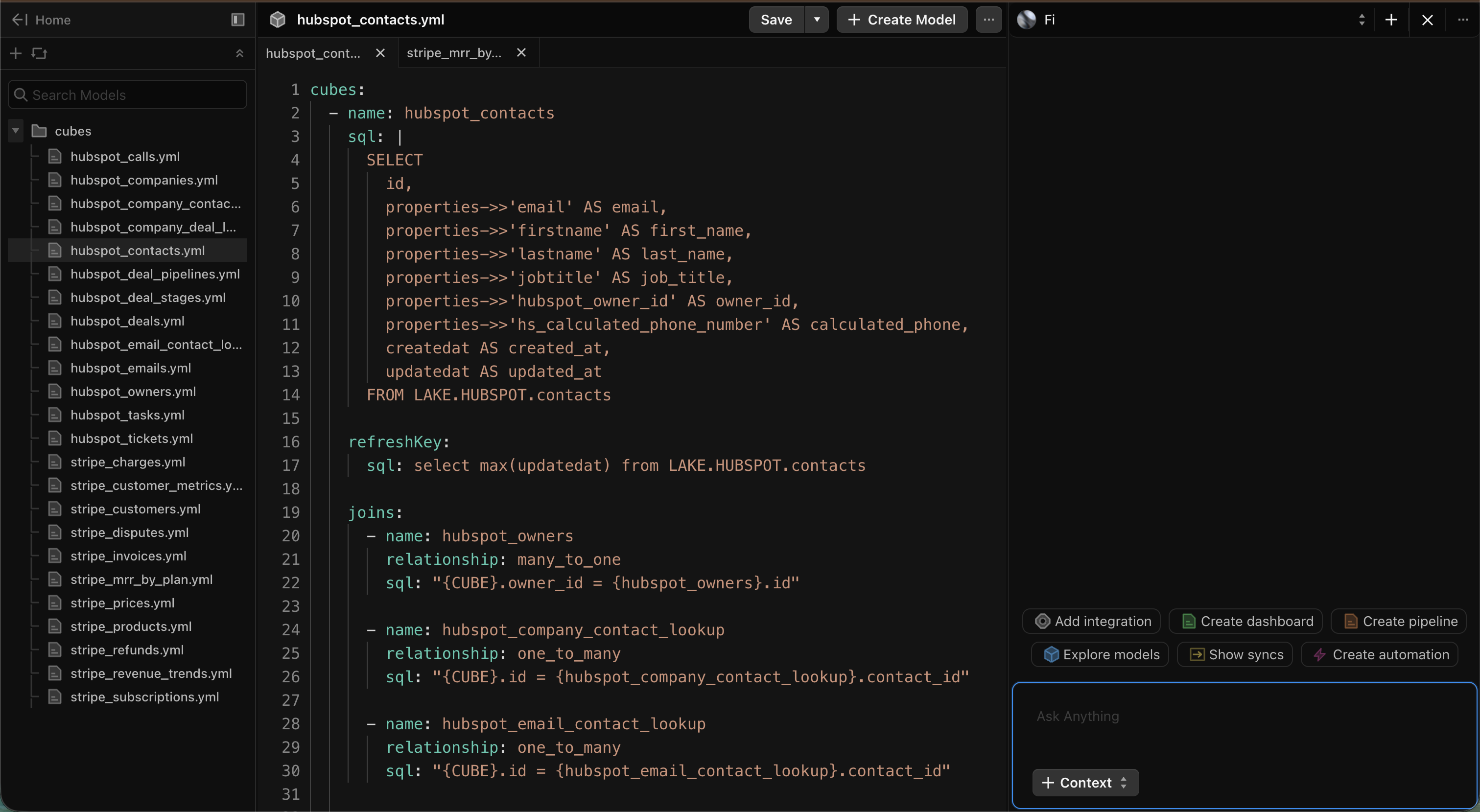Open stripe_invoices.yml in the file tree
The width and height of the screenshot is (1480, 812).
coord(128,556)
